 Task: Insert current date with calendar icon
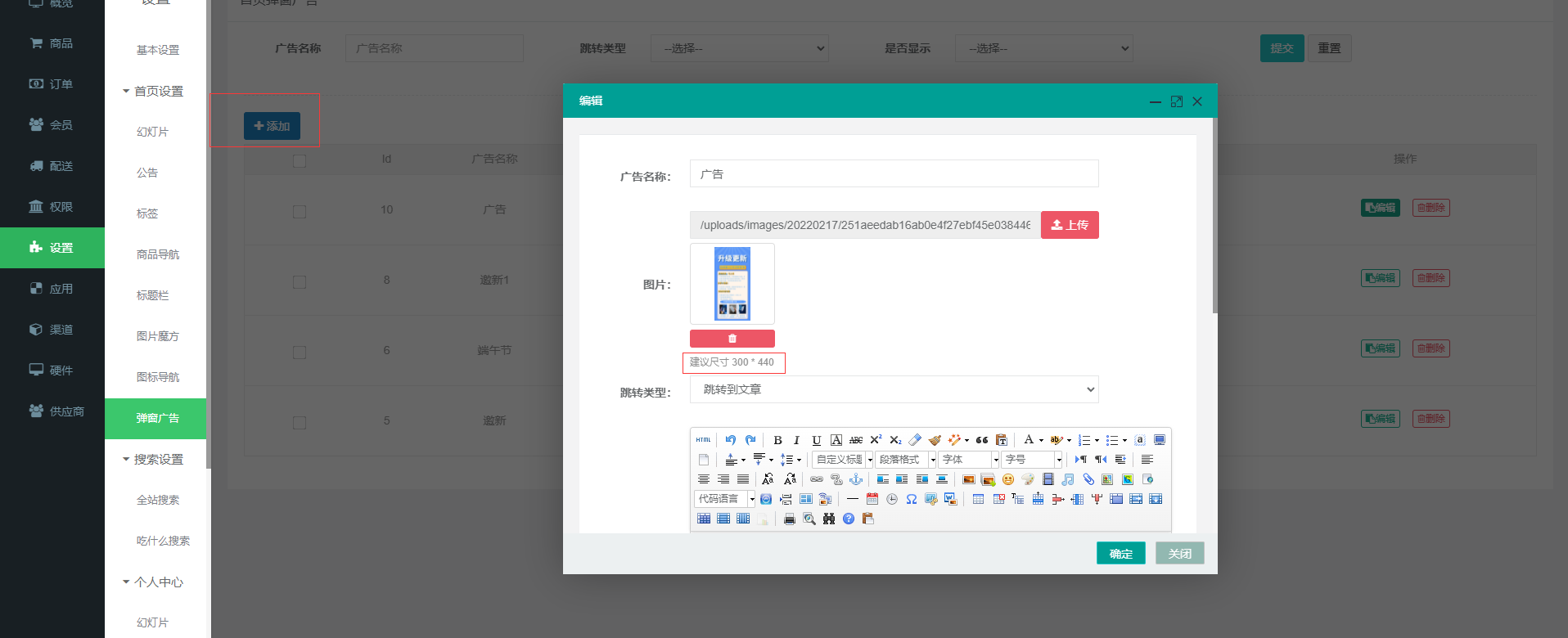pyautogui.click(x=872, y=499)
